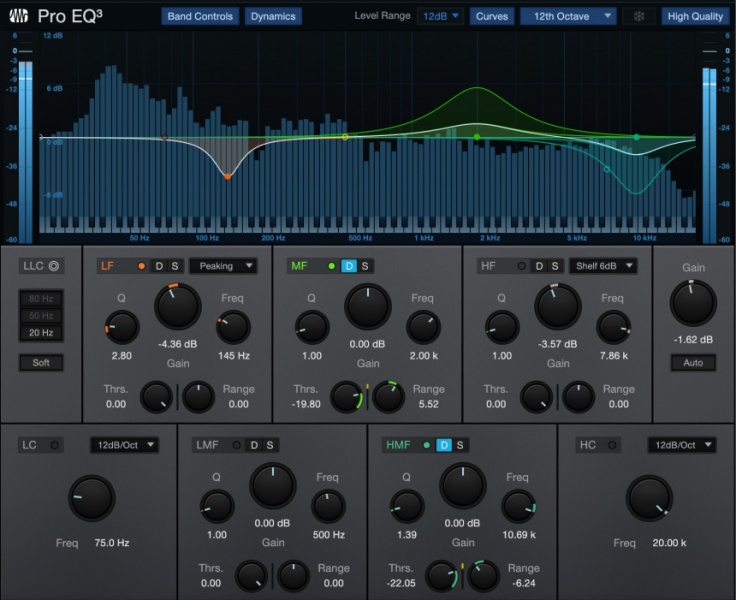Screen dimensions: 736x600
Task: Click the MF Thrs knob at -19.80
Action: 347,397
